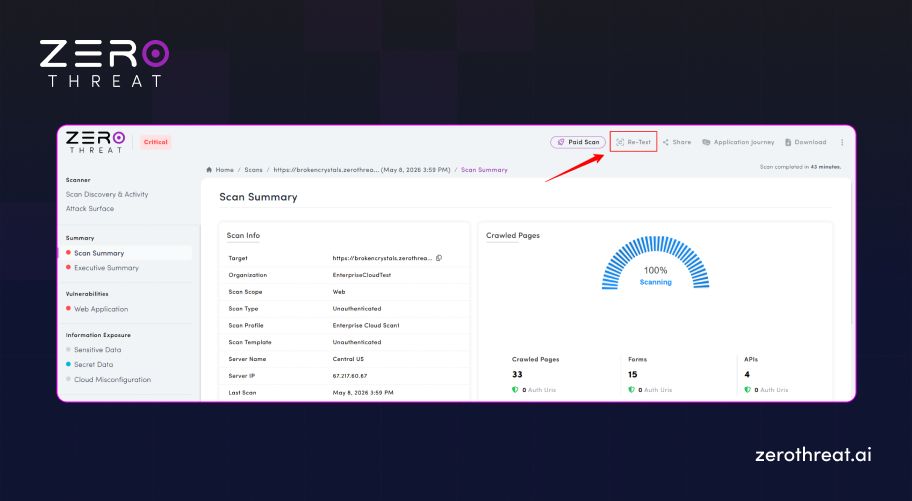Image resolution: width=912 pixels, height=501 pixels.
Task: Open the Sensitive Data section
Action: (x=97, y=350)
